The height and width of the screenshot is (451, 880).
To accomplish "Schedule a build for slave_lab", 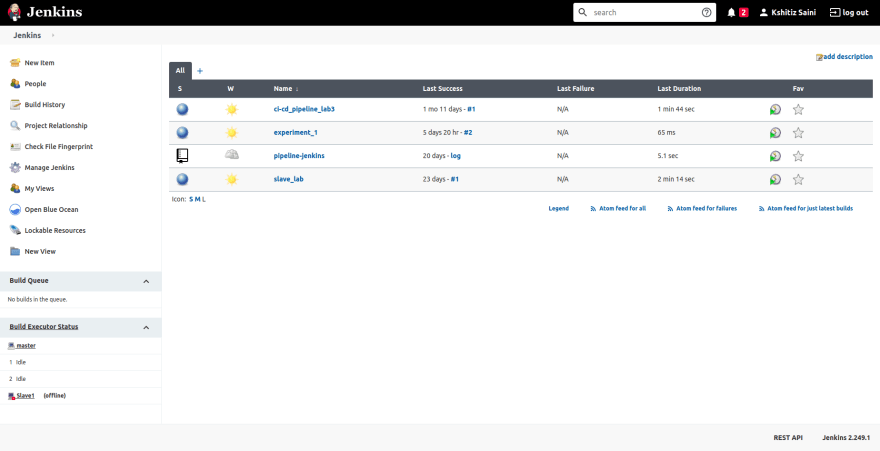I will (x=775, y=180).
